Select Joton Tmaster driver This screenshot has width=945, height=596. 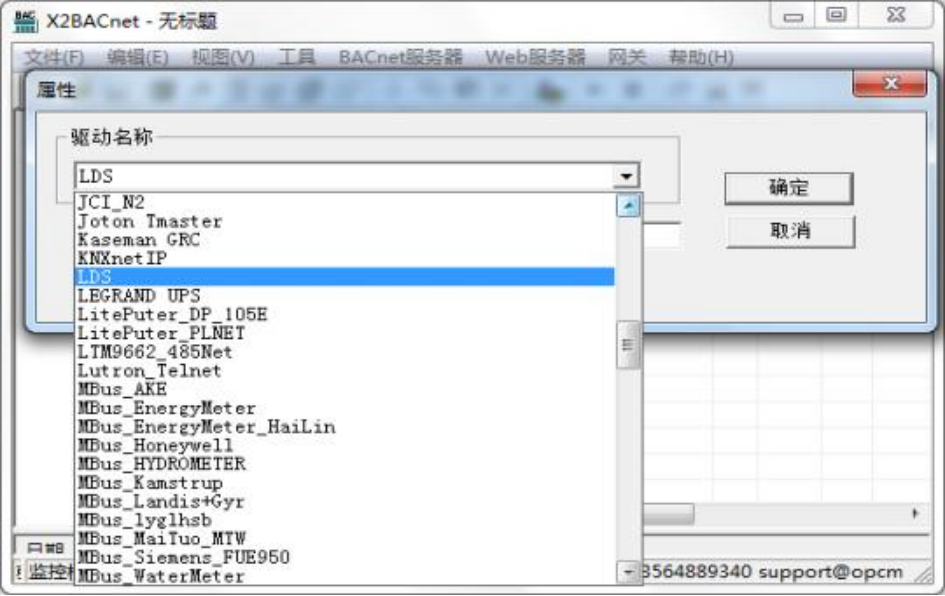(x=345, y=221)
